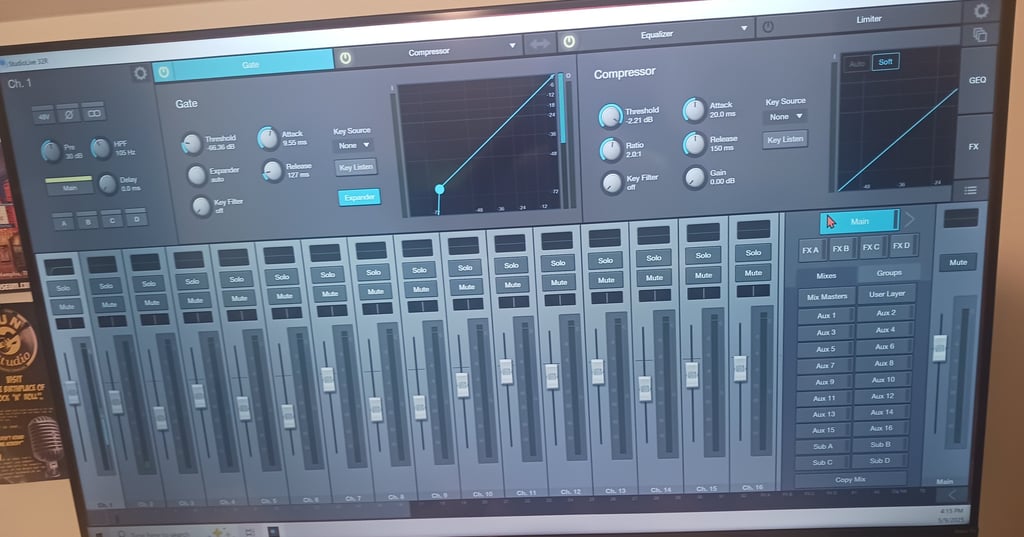The width and height of the screenshot is (1024, 537).
Task: Select the Sub B mix
Action: [881, 444]
